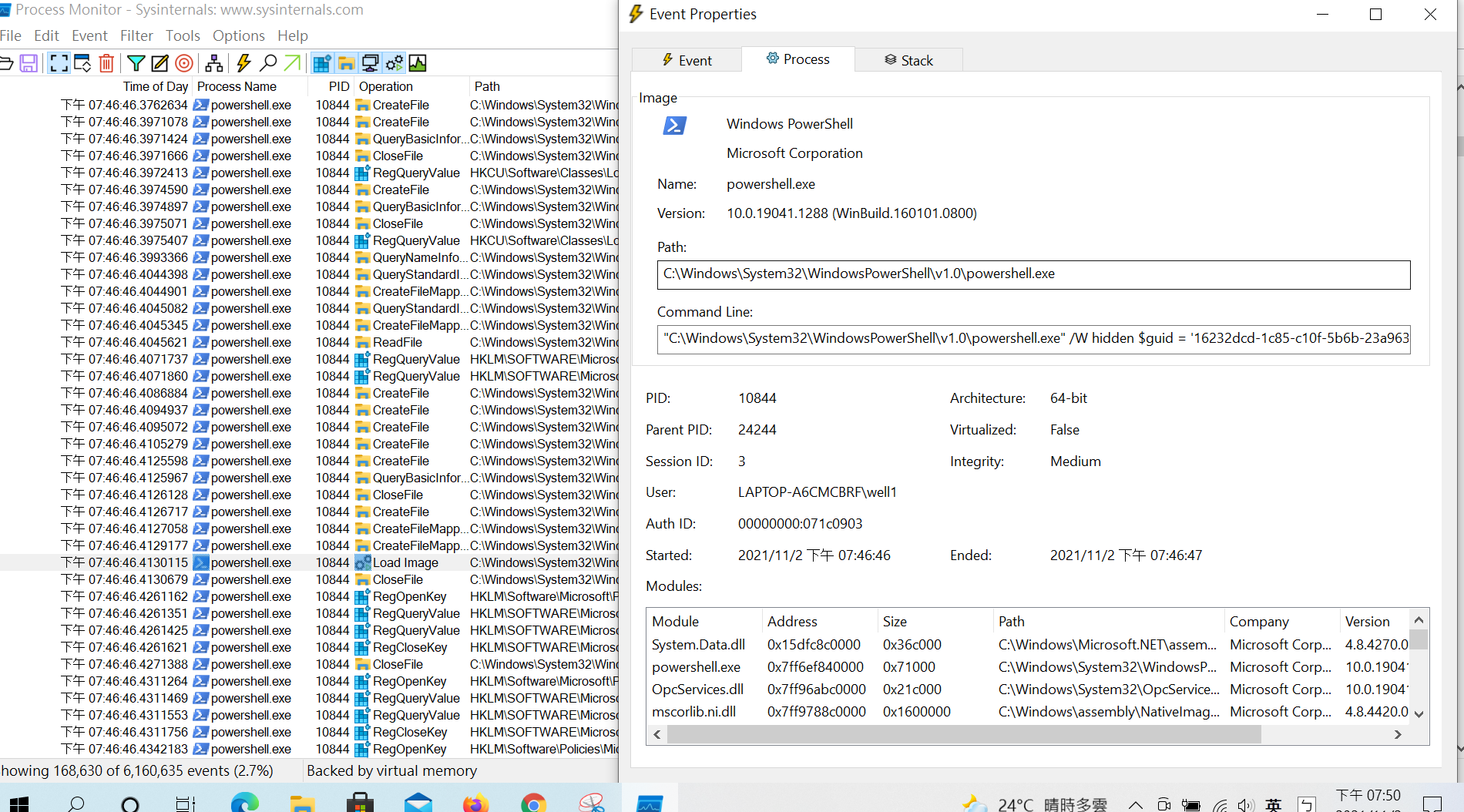This screenshot has width=1464, height=812.
Task: Switch to the Process tab
Action: 798,59
